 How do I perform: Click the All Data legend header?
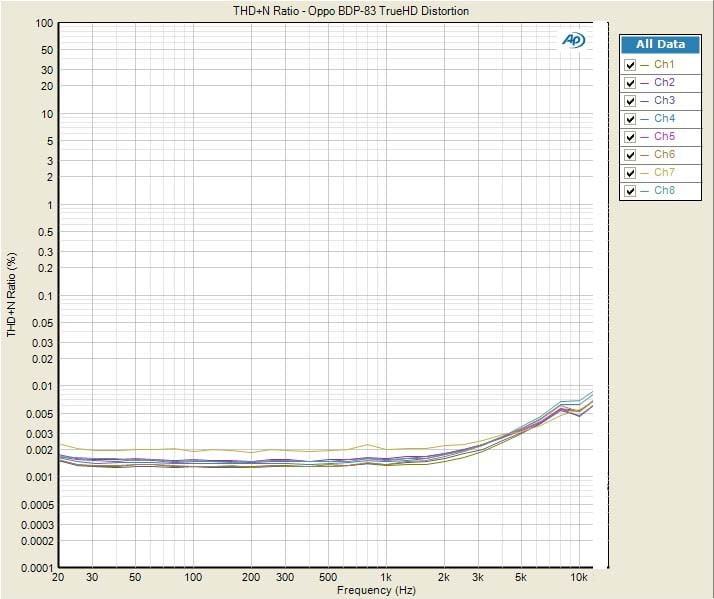coord(660,44)
